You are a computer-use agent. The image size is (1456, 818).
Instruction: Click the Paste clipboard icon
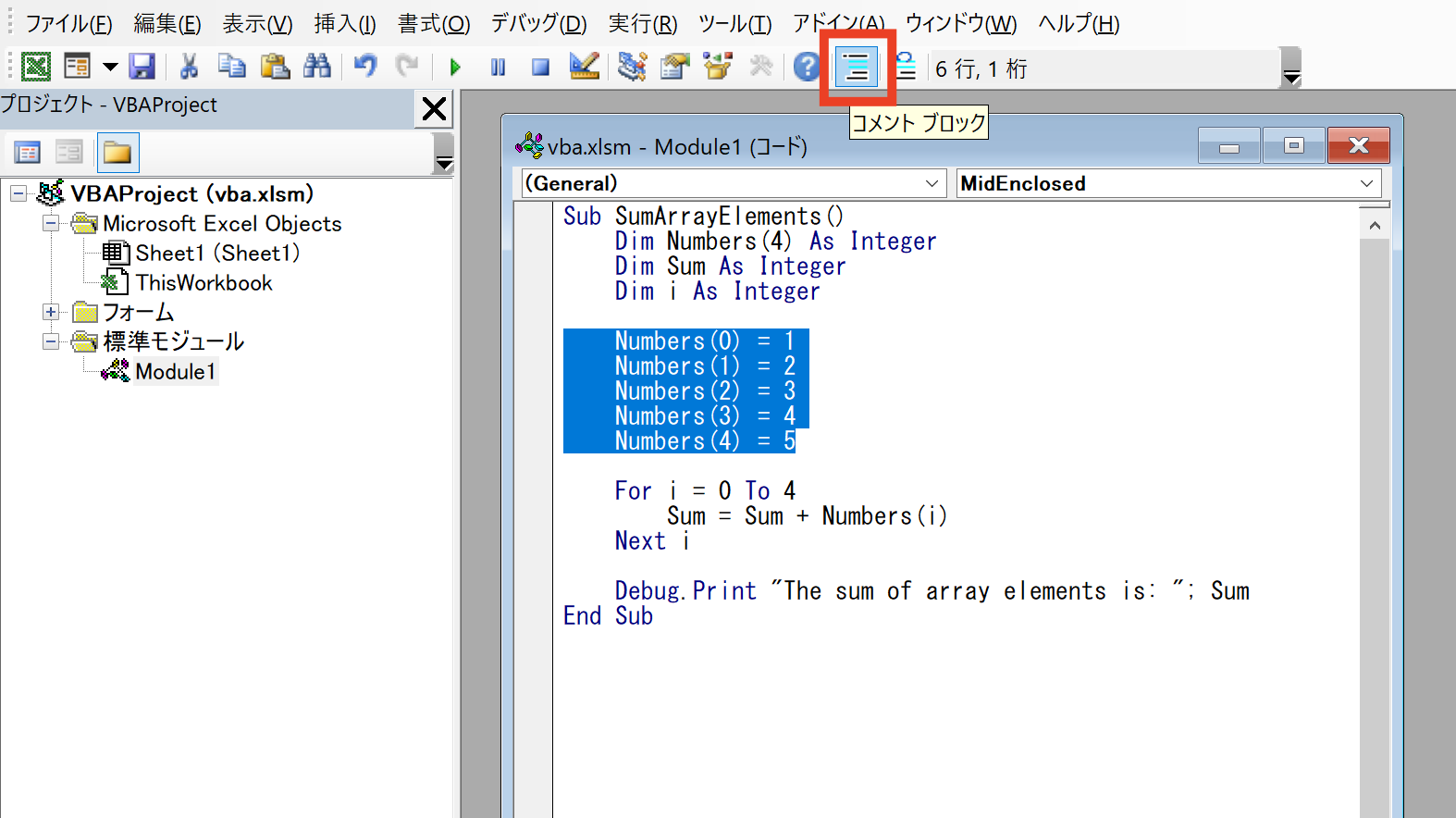tap(275, 67)
